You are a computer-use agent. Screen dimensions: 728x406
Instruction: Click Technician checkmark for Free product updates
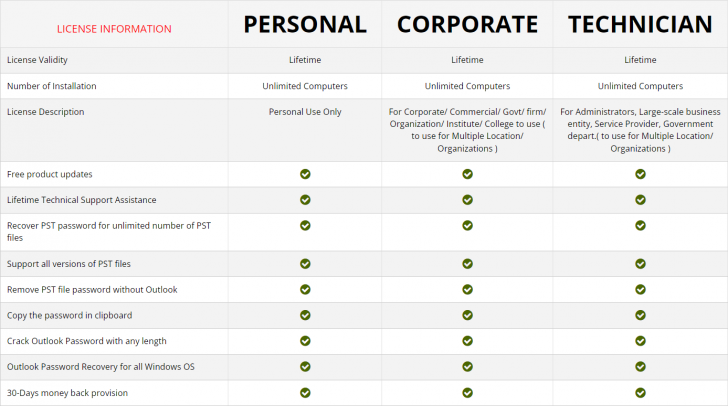640,174
